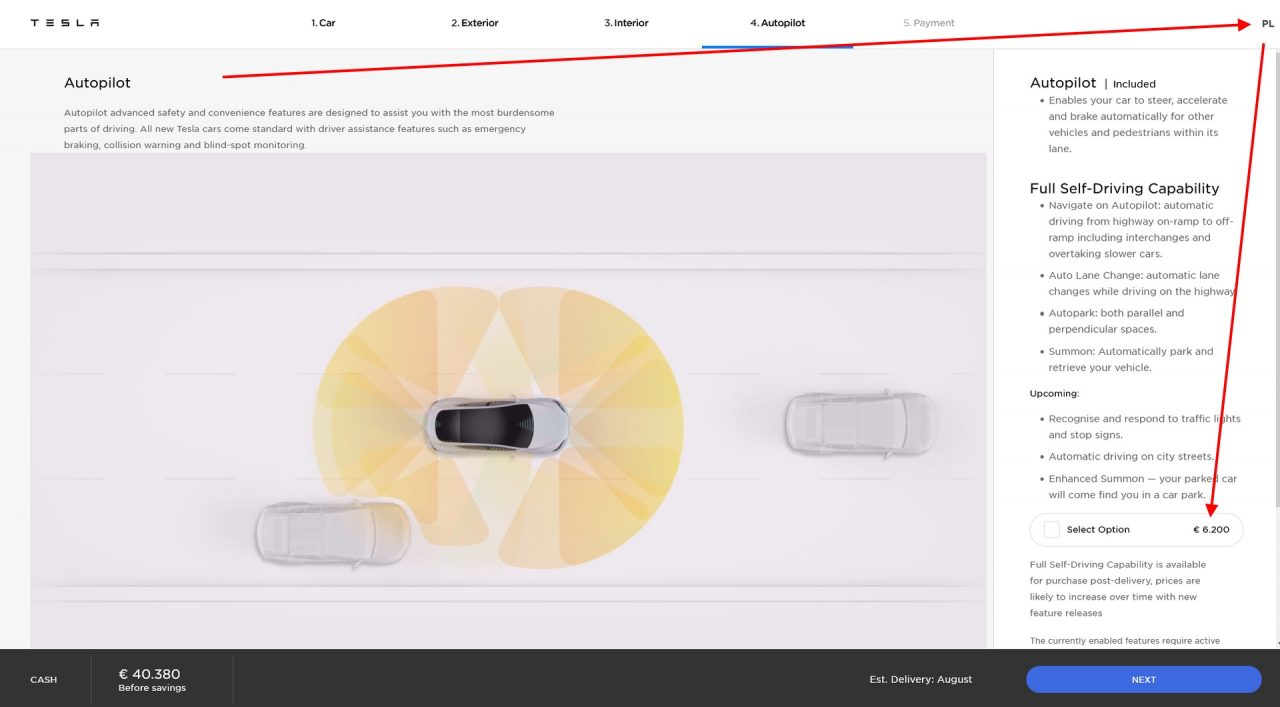Select the 4. Autopilot step
Viewport: 1280px width, 707px height.
[777, 23]
